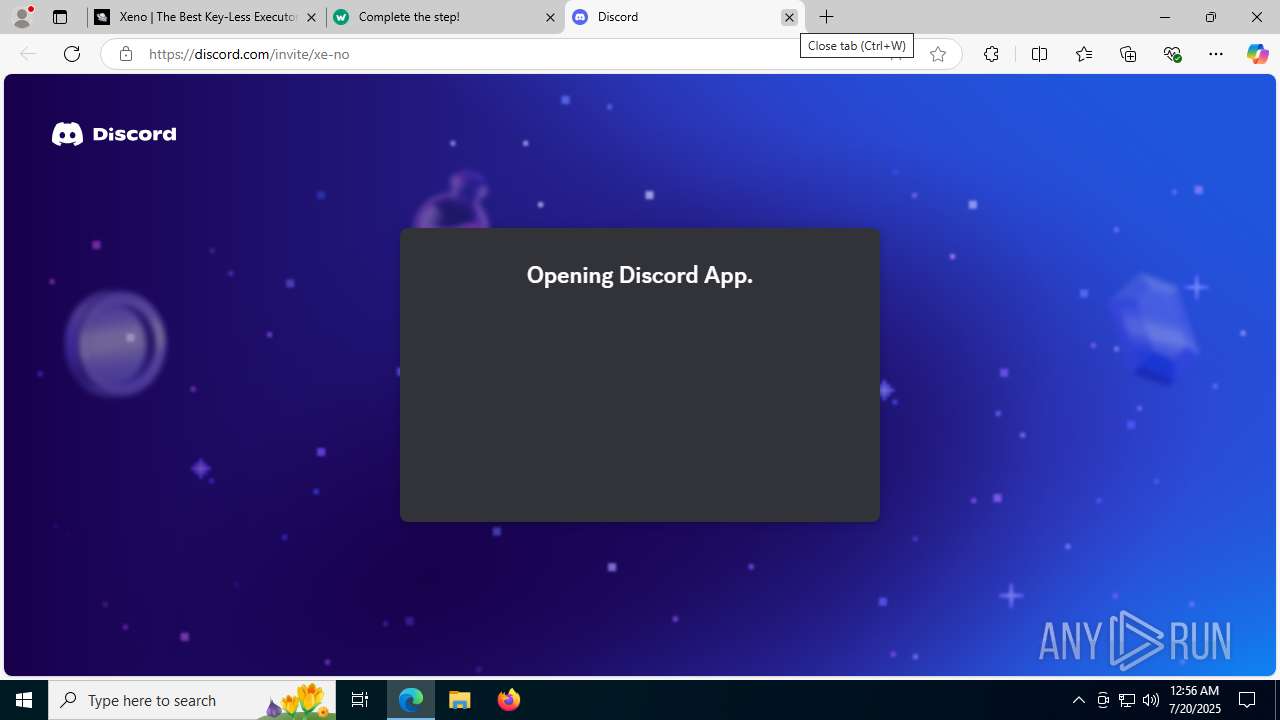The height and width of the screenshot is (720, 1280).
Task: Open the Favorites list
Action: pos(1084,54)
